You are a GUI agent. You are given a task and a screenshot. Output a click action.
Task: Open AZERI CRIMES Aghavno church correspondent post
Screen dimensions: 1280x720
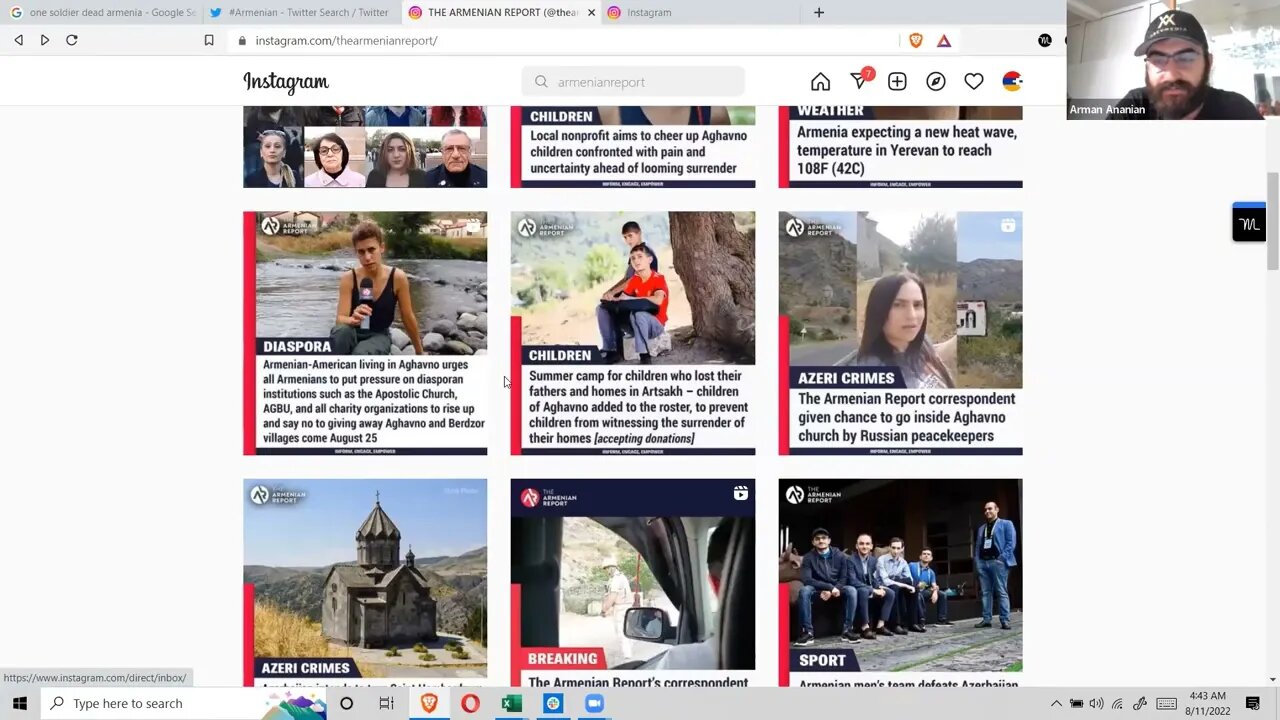click(900, 333)
